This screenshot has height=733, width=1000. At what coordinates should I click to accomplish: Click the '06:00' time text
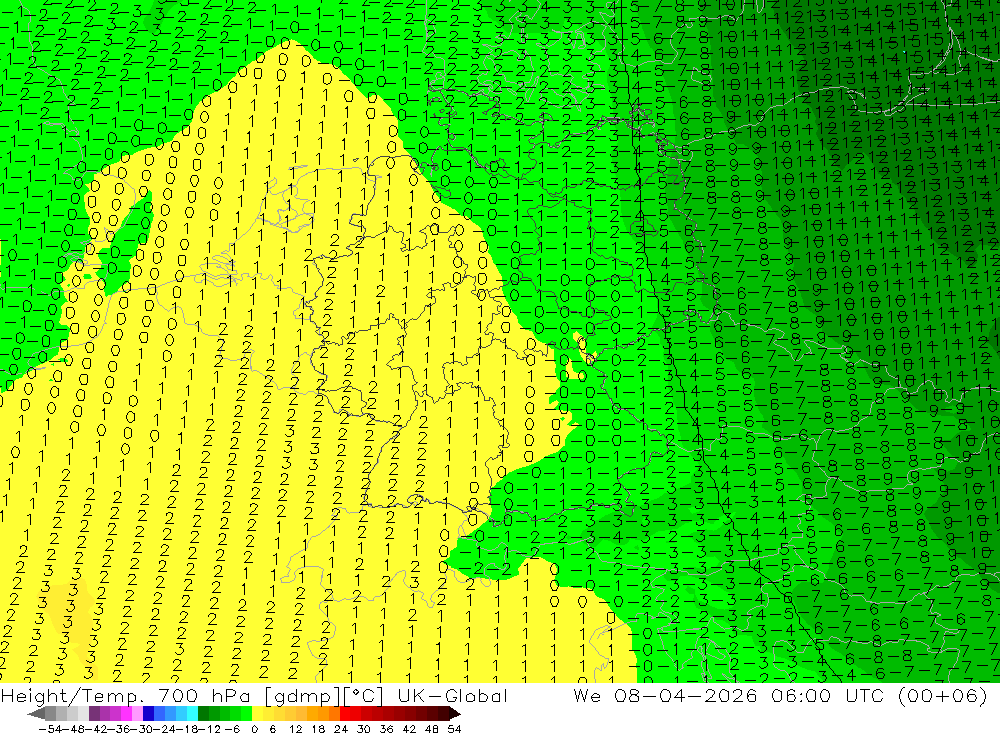tap(800, 695)
